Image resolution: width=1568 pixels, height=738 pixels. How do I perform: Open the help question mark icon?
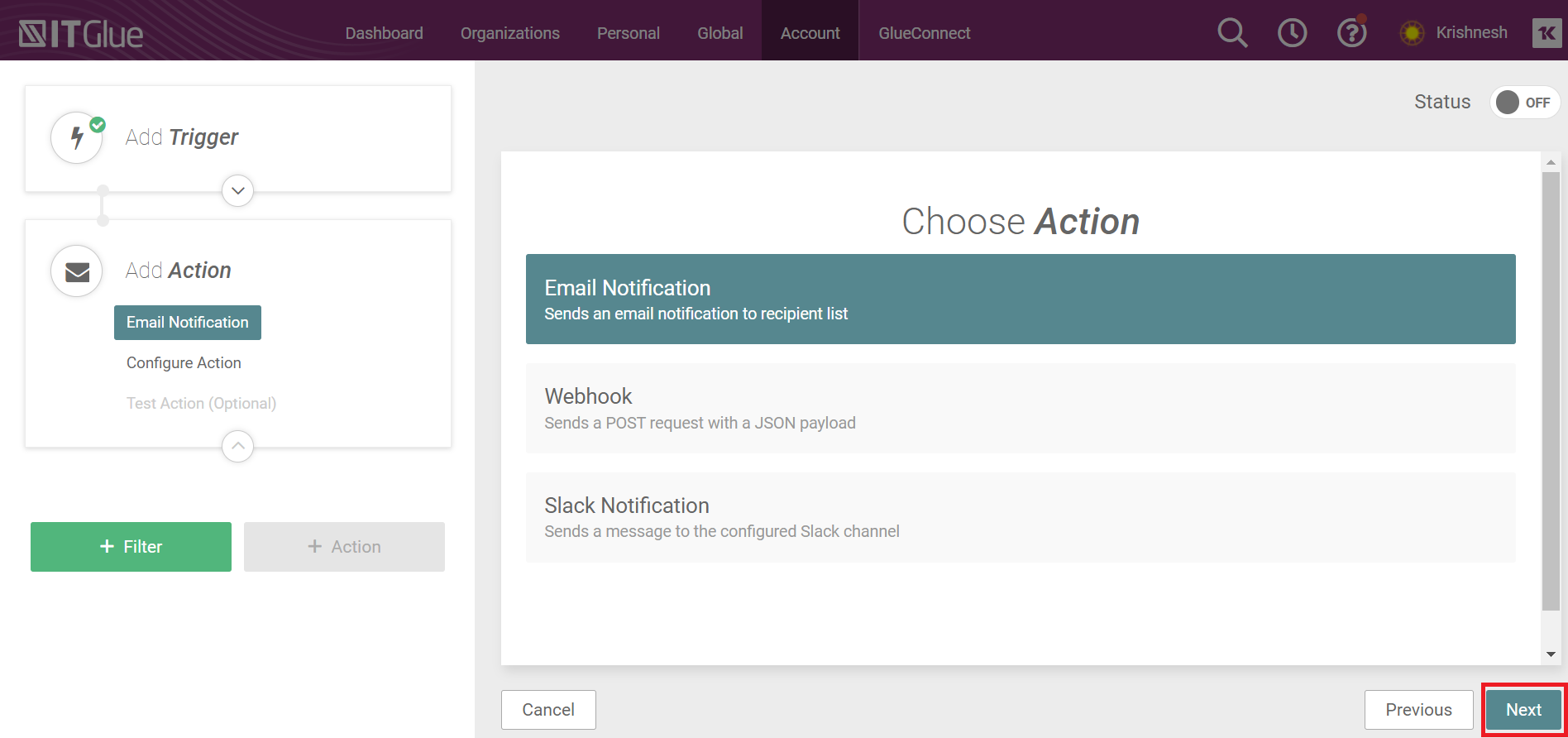(1352, 33)
